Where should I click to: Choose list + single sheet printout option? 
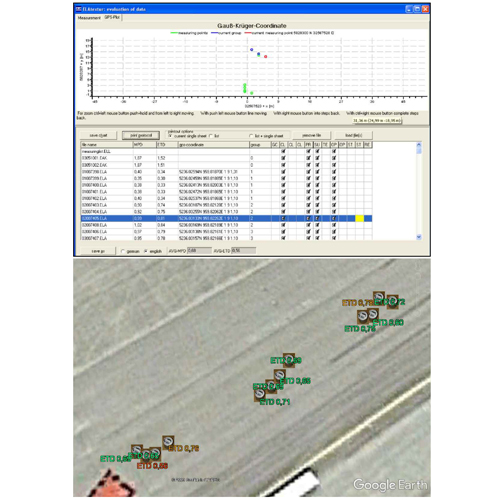point(251,136)
